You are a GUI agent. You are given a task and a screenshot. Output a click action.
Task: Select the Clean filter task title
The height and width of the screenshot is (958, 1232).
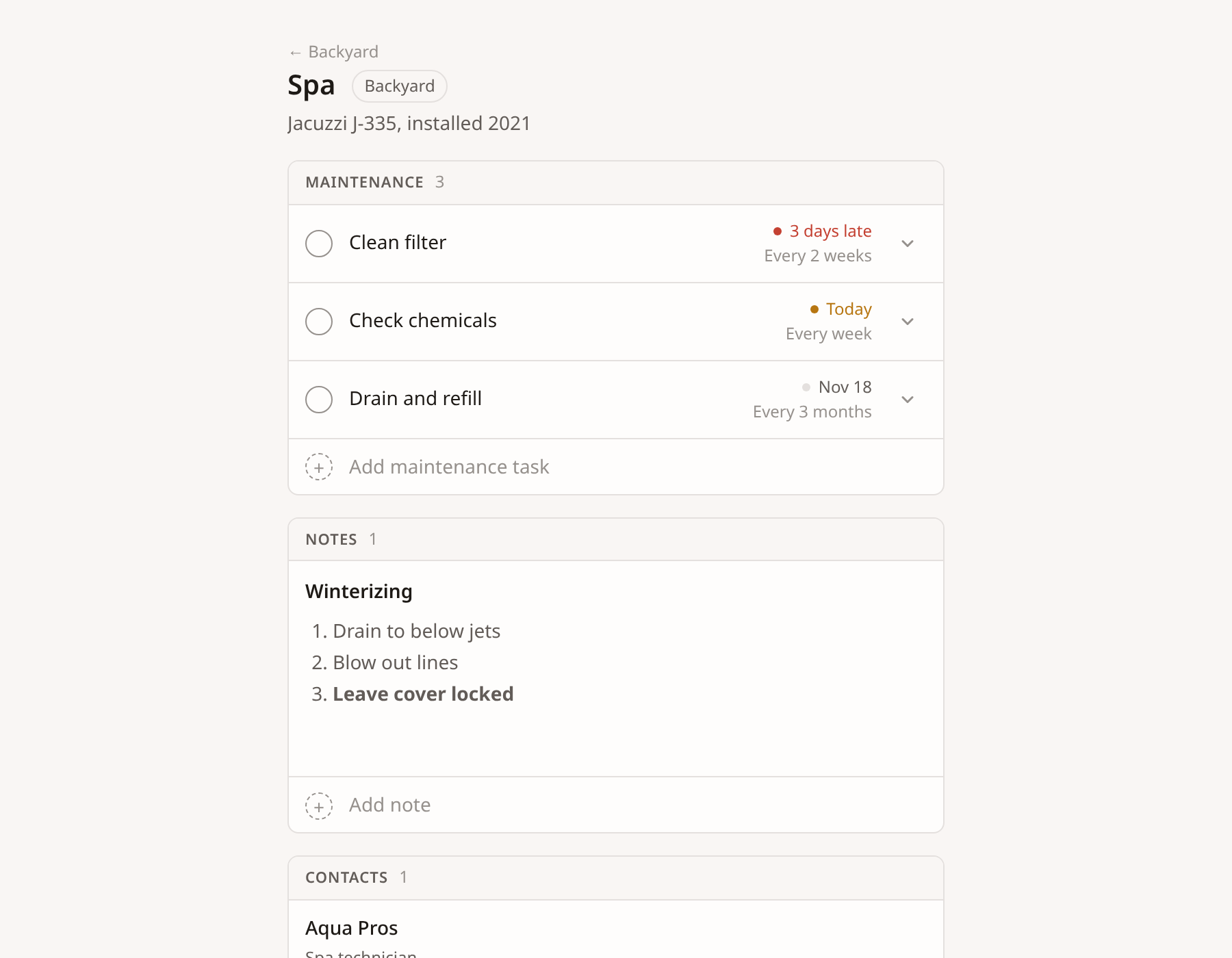pos(398,243)
